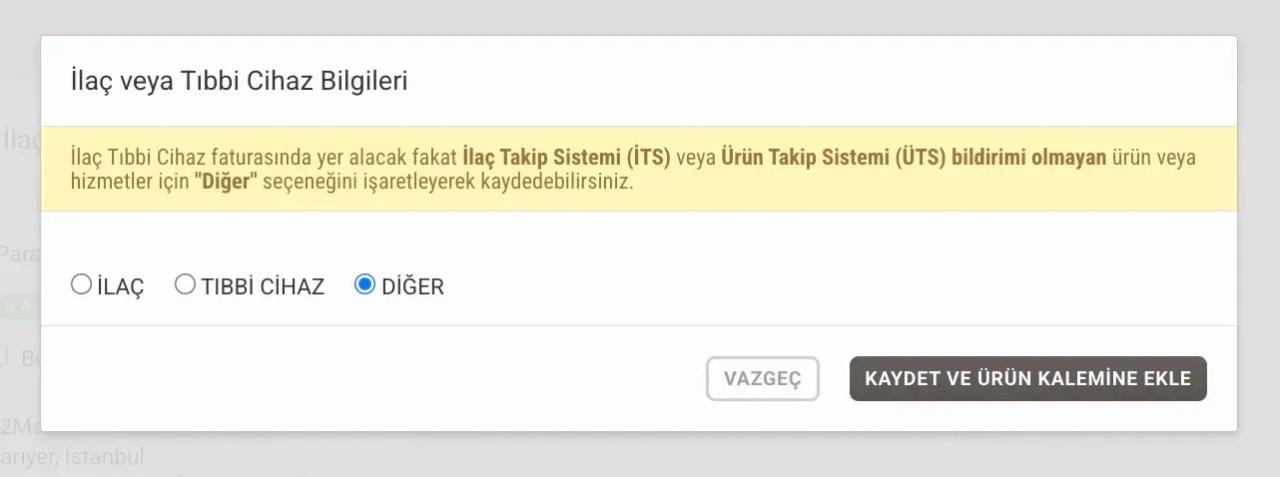Screen dimensions: 1280x477
Task: Cancel with the VAZGEÇ button
Action: coord(762,379)
